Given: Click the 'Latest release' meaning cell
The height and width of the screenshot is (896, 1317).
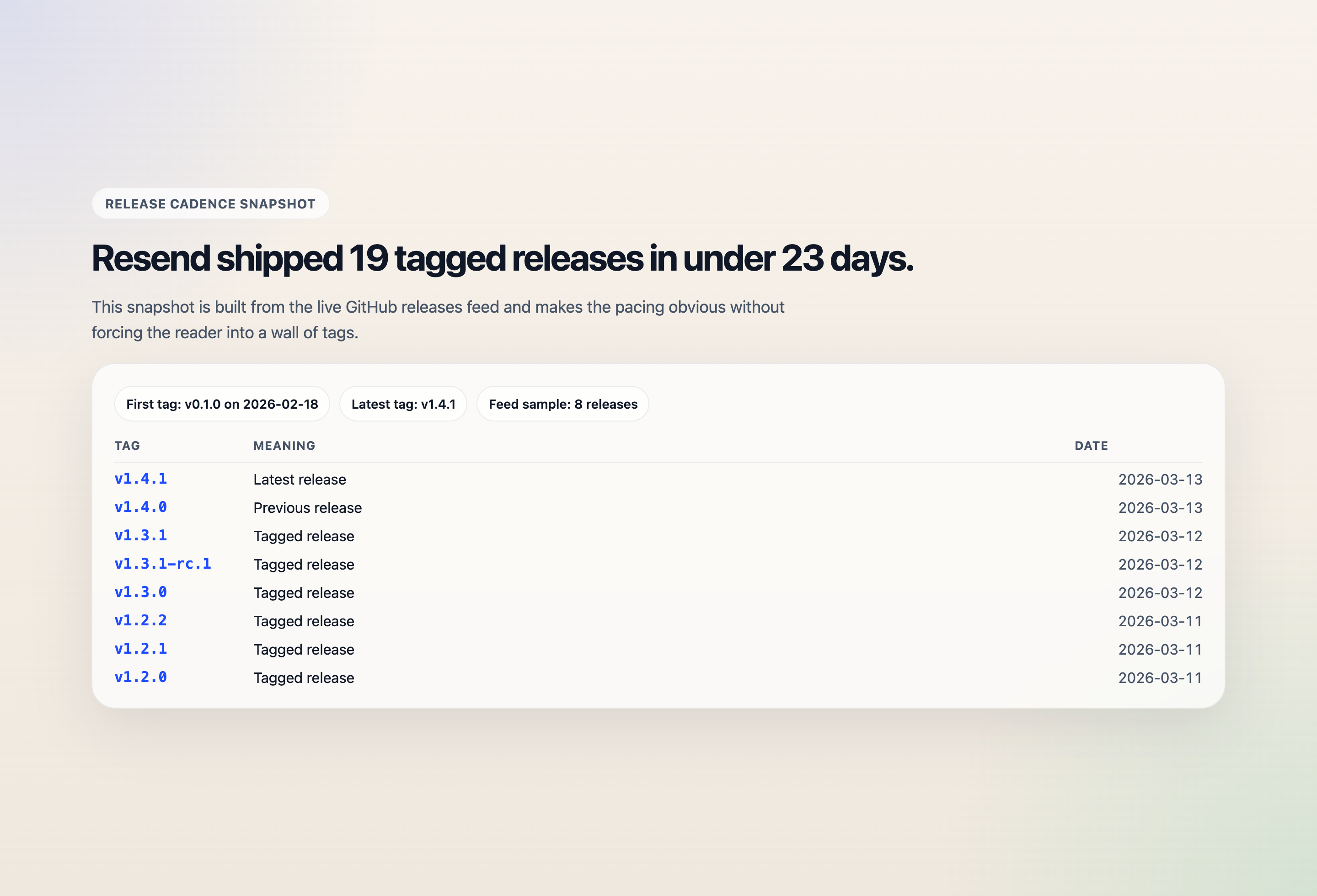Looking at the screenshot, I should pos(300,479).
